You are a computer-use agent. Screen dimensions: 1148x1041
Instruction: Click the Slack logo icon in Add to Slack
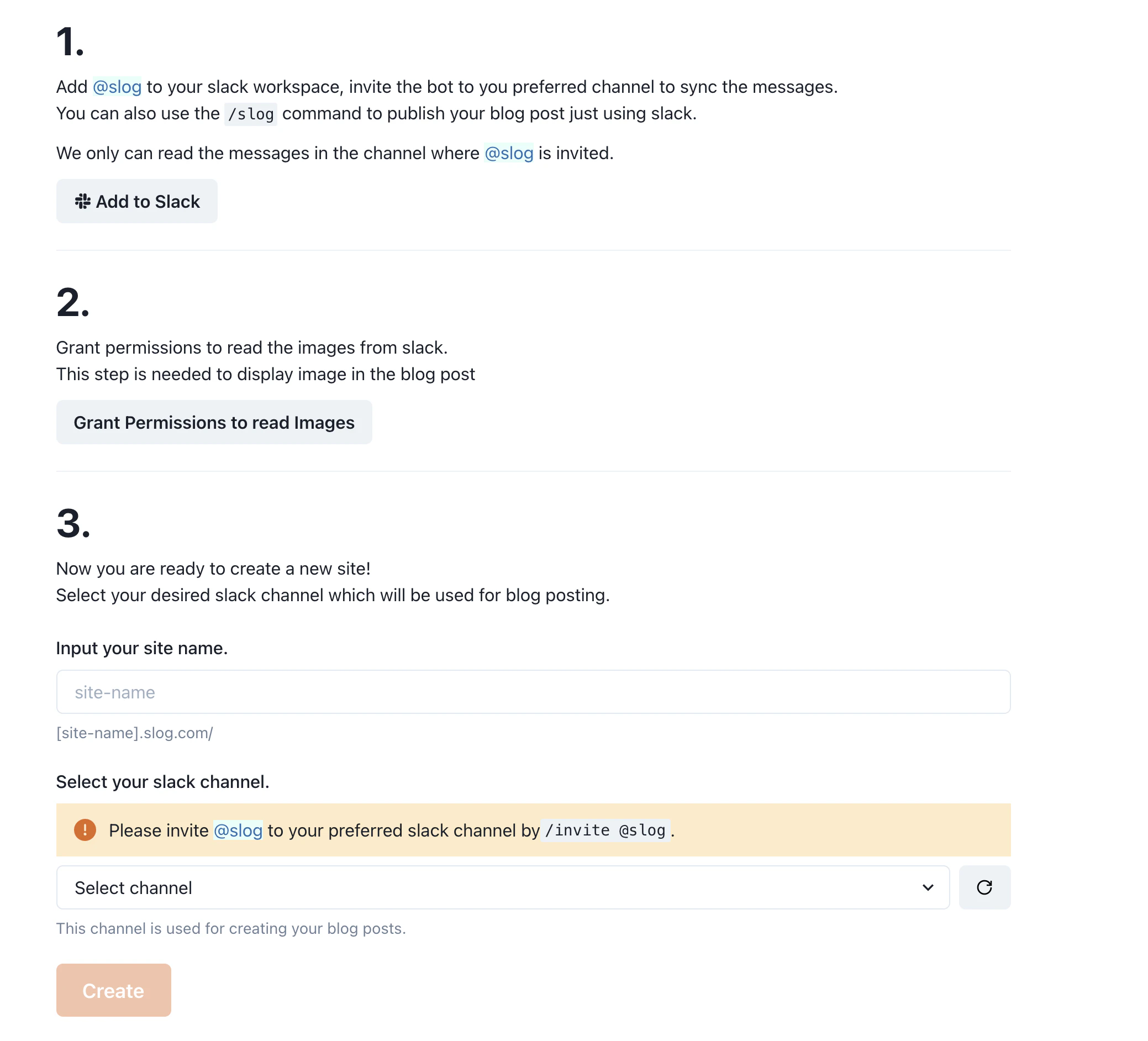pyautogui.click(x=82, y=202)
